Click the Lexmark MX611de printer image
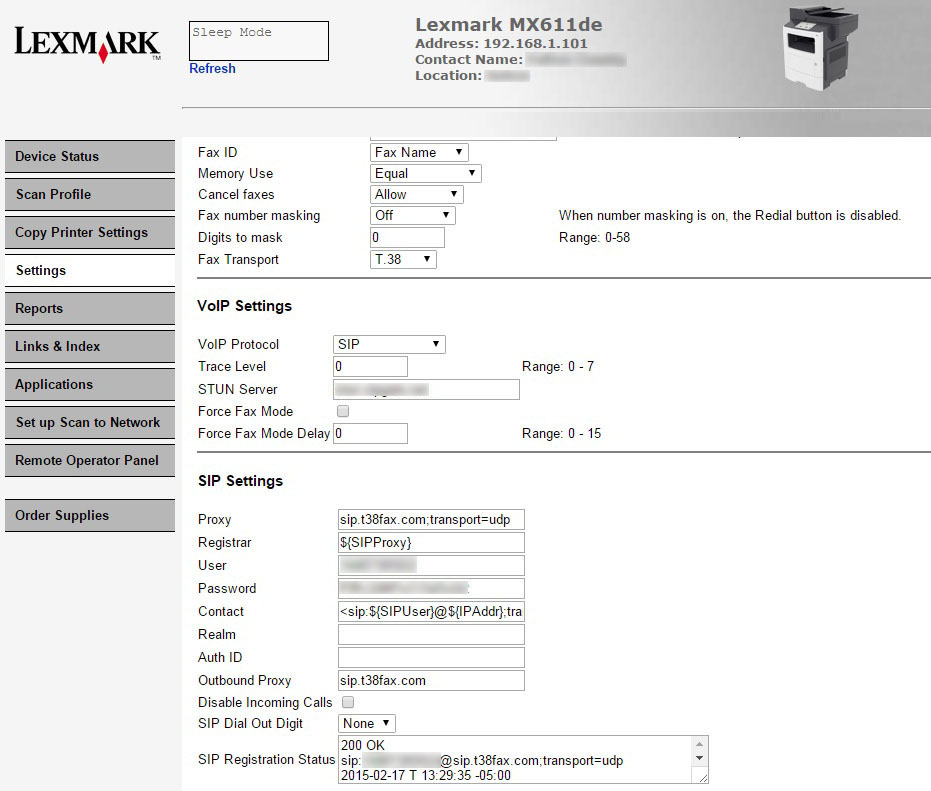The height and width of the screenshot is (791, 931). click(x=821, y=49)
